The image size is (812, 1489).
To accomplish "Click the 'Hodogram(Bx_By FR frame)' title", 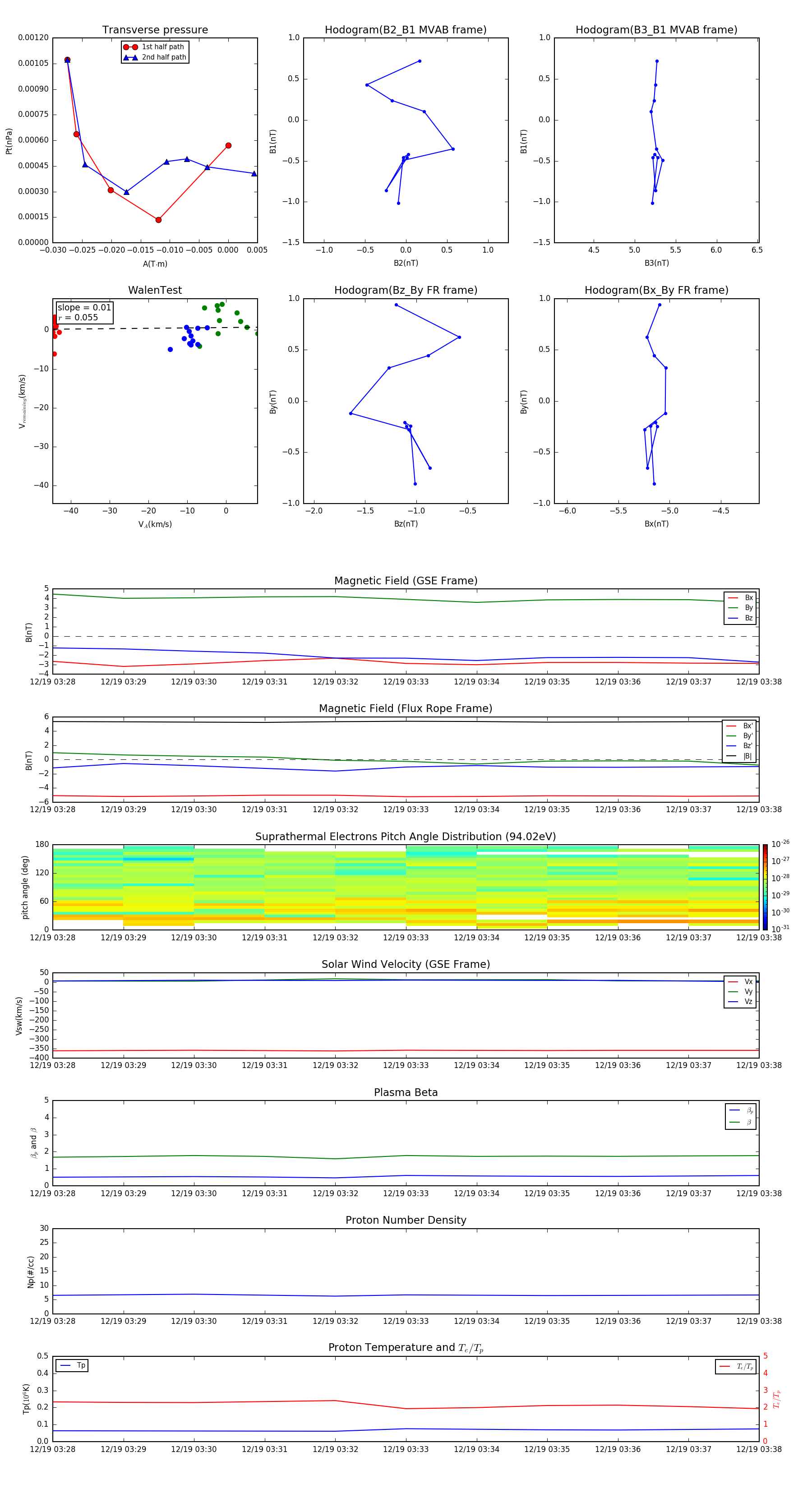I will (x=656, y=290).
